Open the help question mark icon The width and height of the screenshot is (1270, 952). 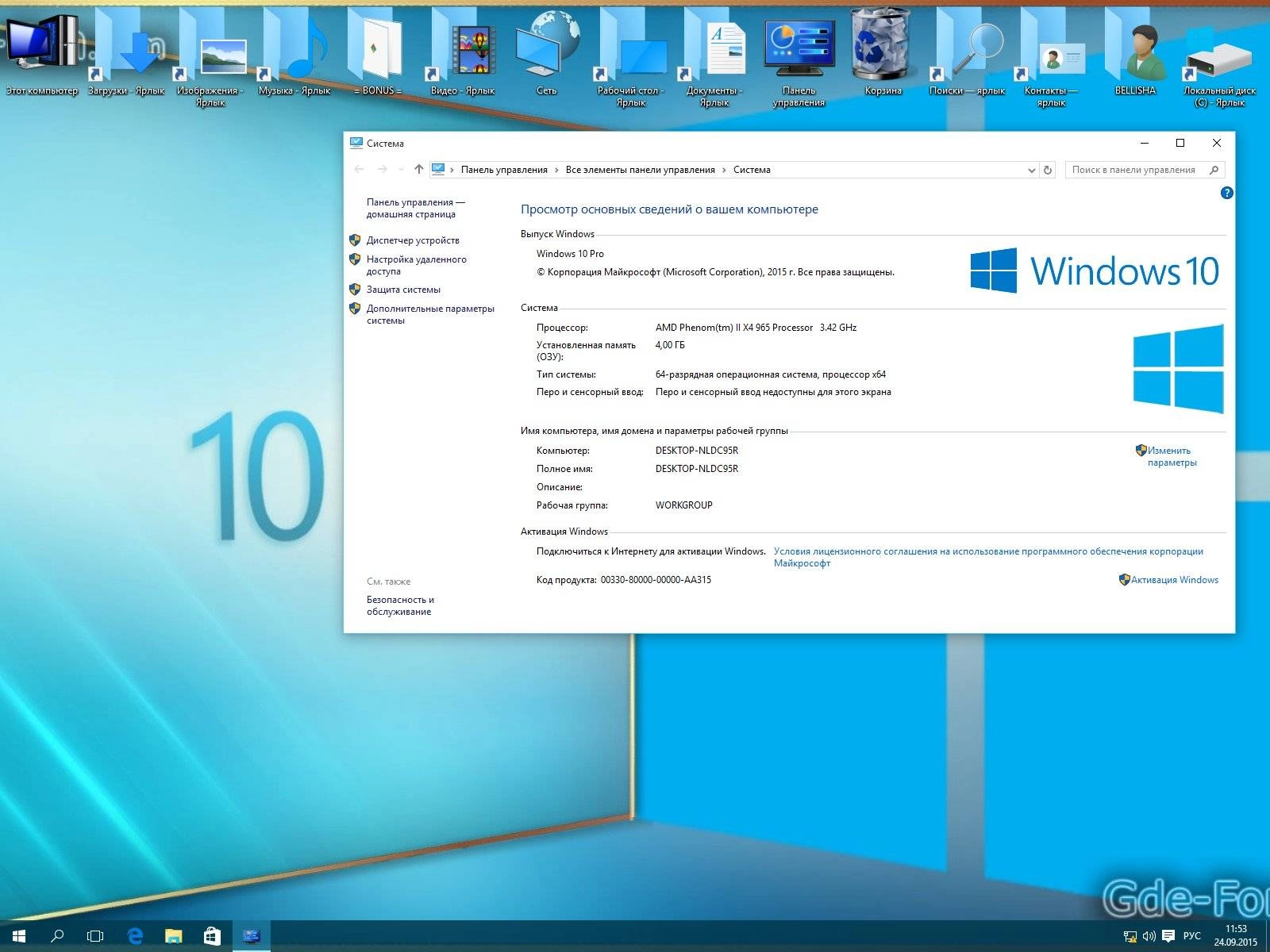click(x=1226, y=193)
